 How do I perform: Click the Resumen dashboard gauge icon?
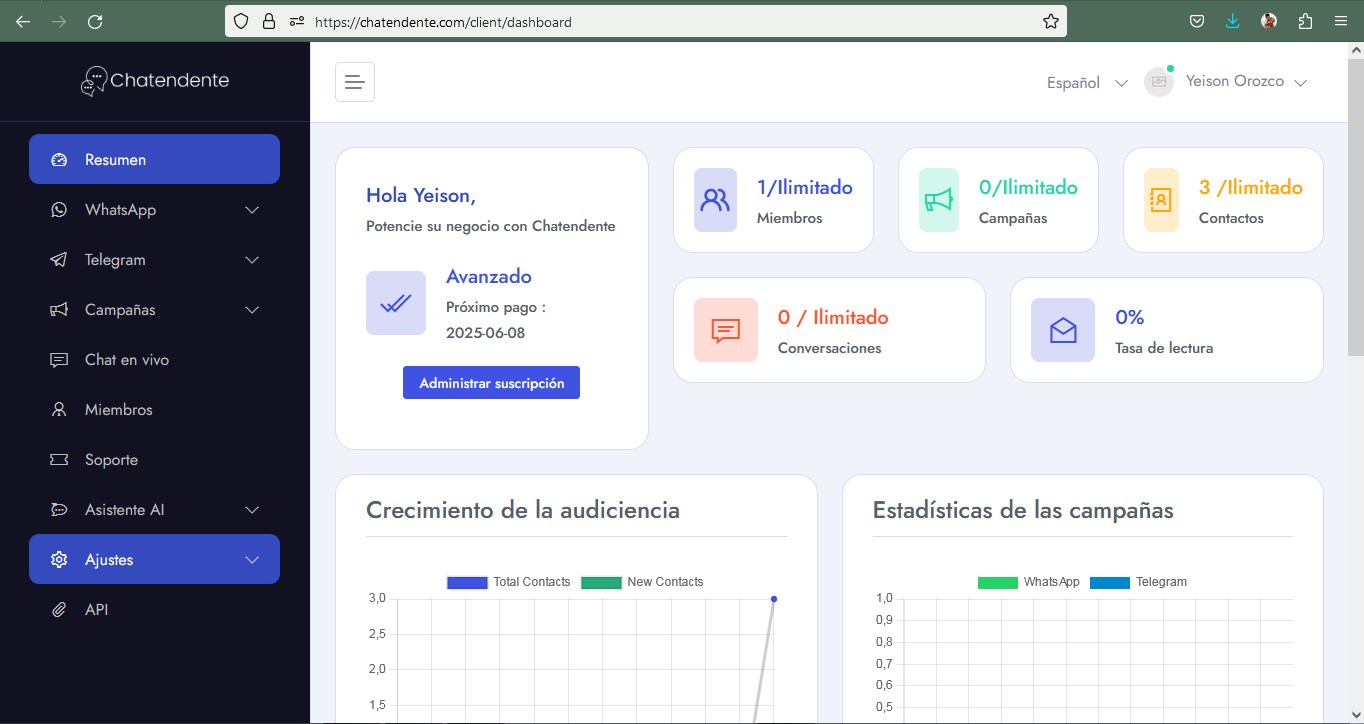pyautogui.click(x=59, y=160)
